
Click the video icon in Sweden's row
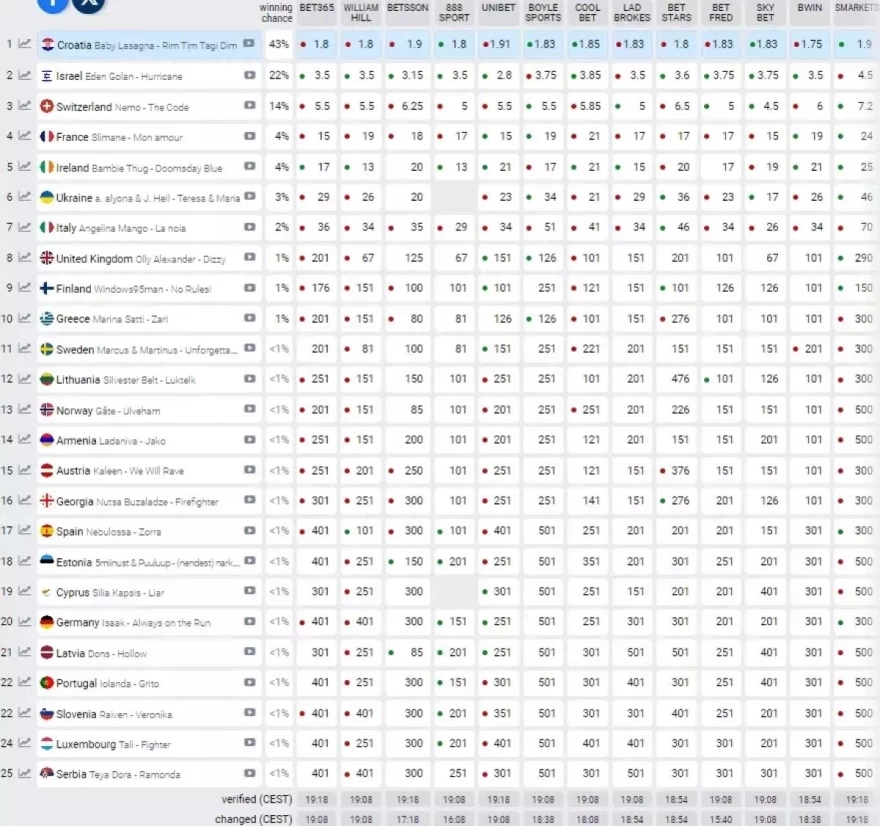(x=249, y=350)
